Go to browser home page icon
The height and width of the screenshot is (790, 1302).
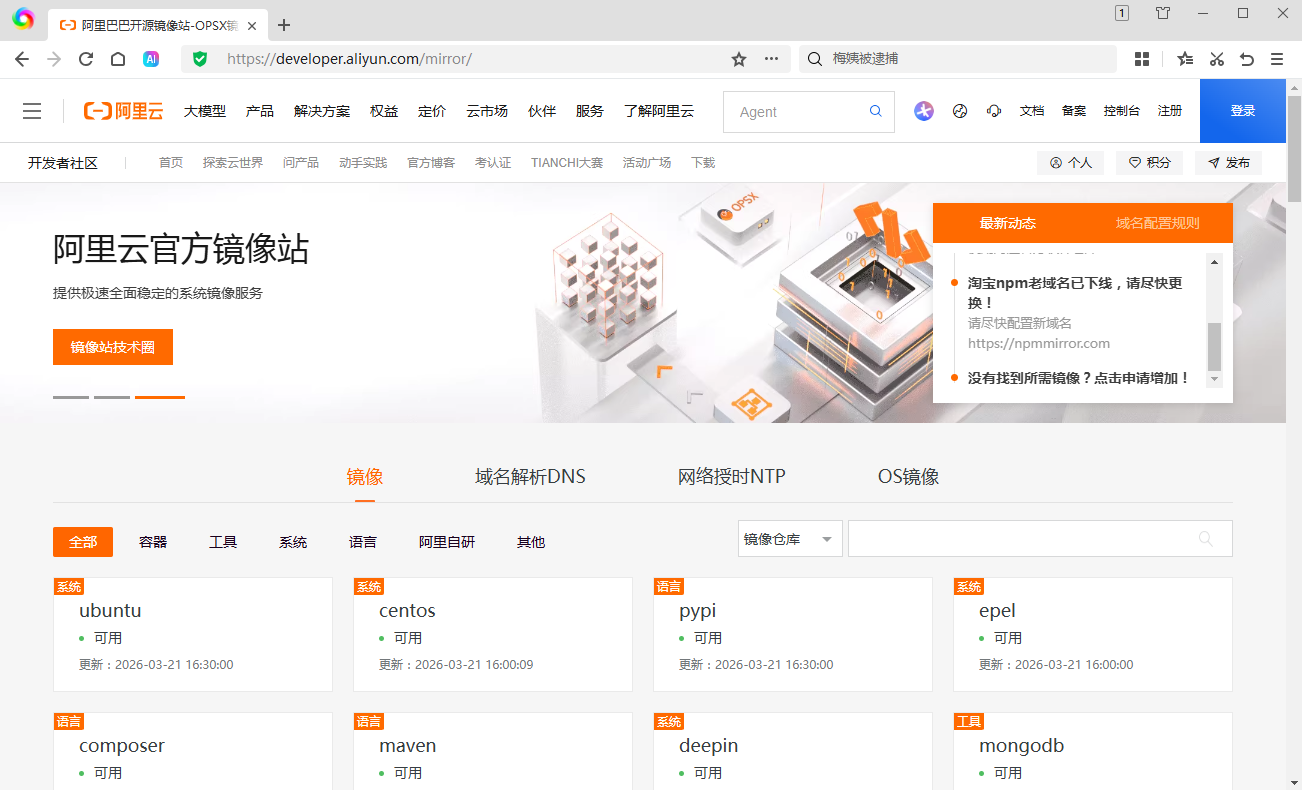click(118, 59)
